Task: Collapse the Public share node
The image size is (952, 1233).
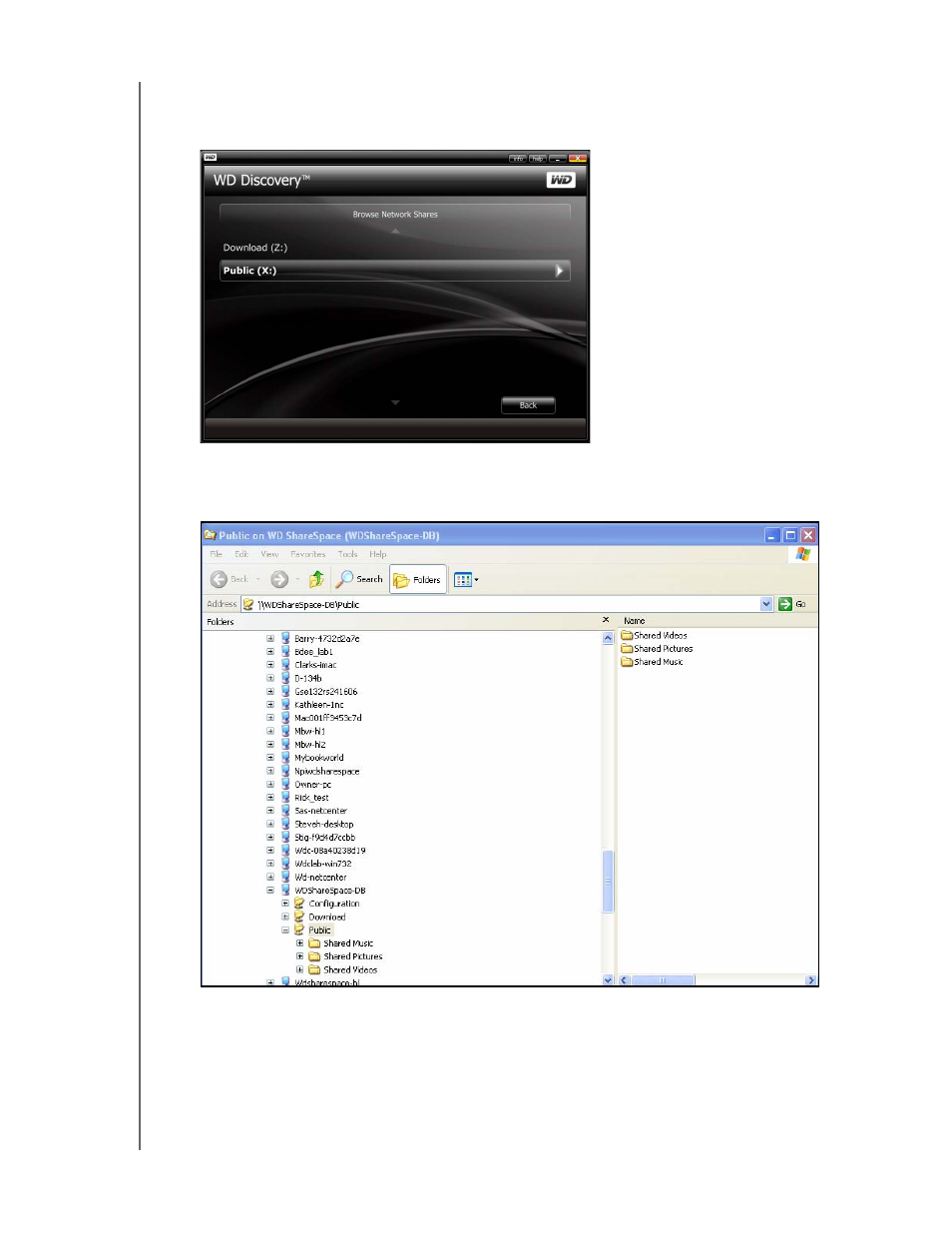Action: pyautogui.click(x=285, y=930)
